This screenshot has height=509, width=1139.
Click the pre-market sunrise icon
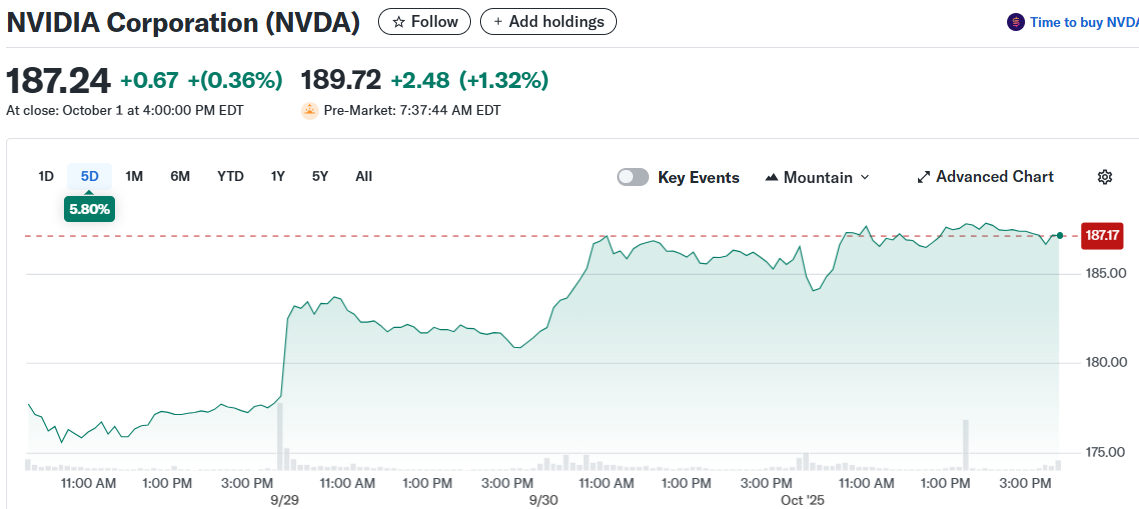pyautogui.click(x=309, y=111)
